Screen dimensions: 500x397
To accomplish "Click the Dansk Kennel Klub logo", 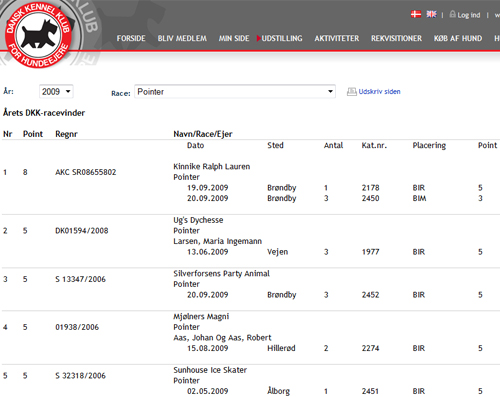I will 39,34.
